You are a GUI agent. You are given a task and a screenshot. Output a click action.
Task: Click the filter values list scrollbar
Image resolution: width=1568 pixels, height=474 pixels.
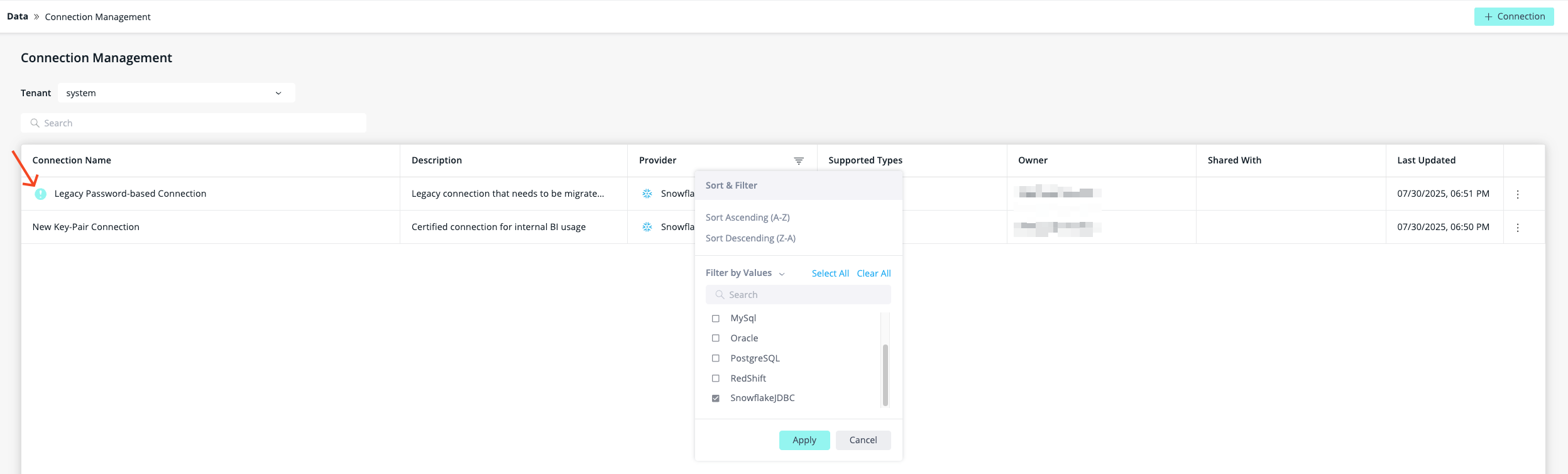[x=885, y=374]
